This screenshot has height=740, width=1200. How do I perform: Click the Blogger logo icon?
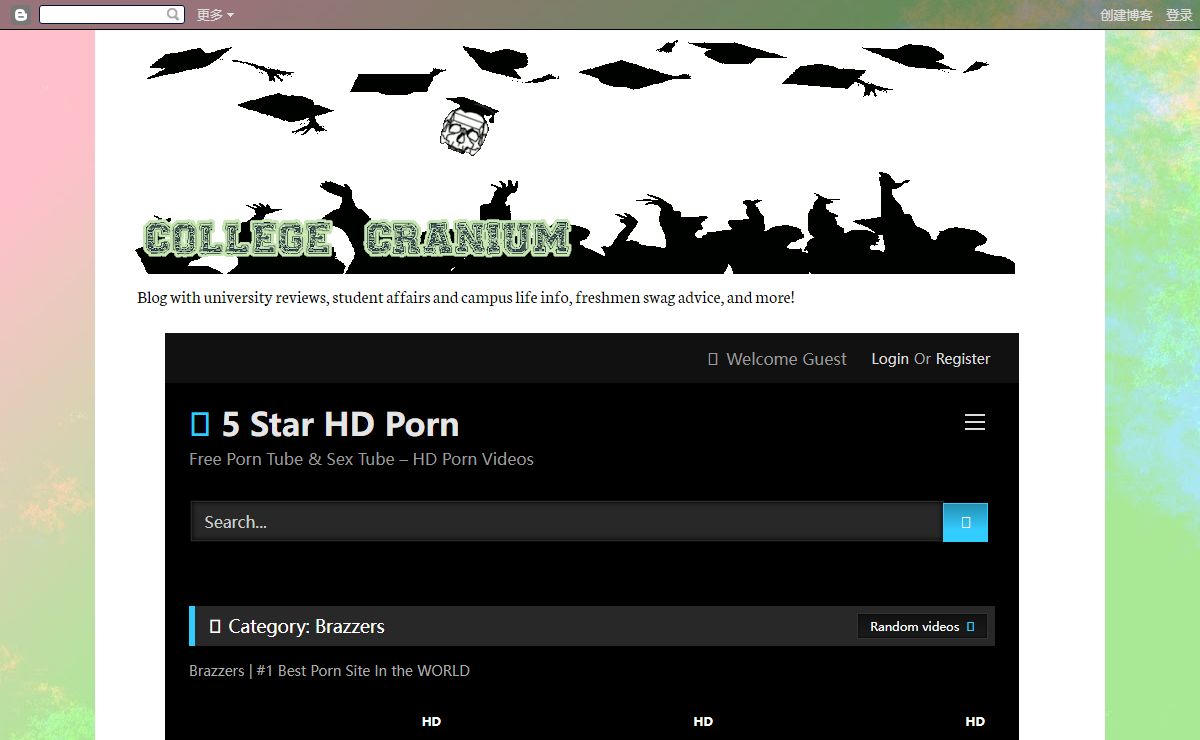pyautogui.click(x=20, y=15)
